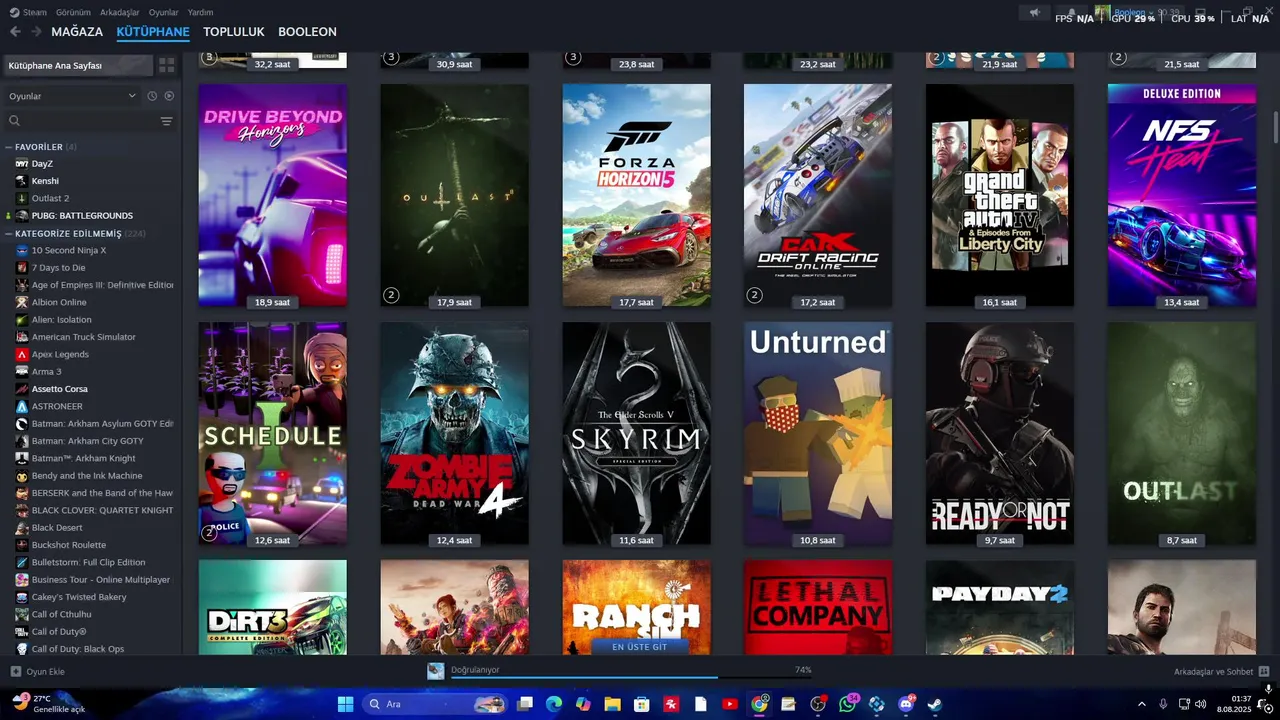The image size is (1280, 720).
Task: Open the Oyunlar filter dropdown
Action: [72, 96]
